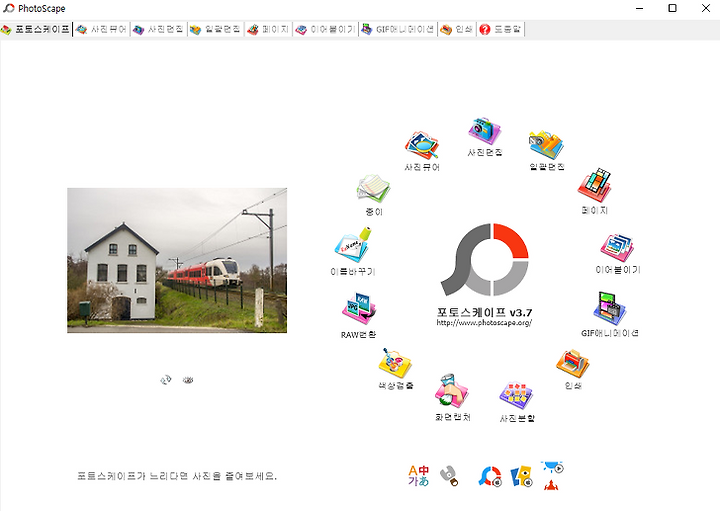This screenshot has width=720, height=511.
Task: Click the 포토스케이프 v3.7 version text
Action: 484,312
